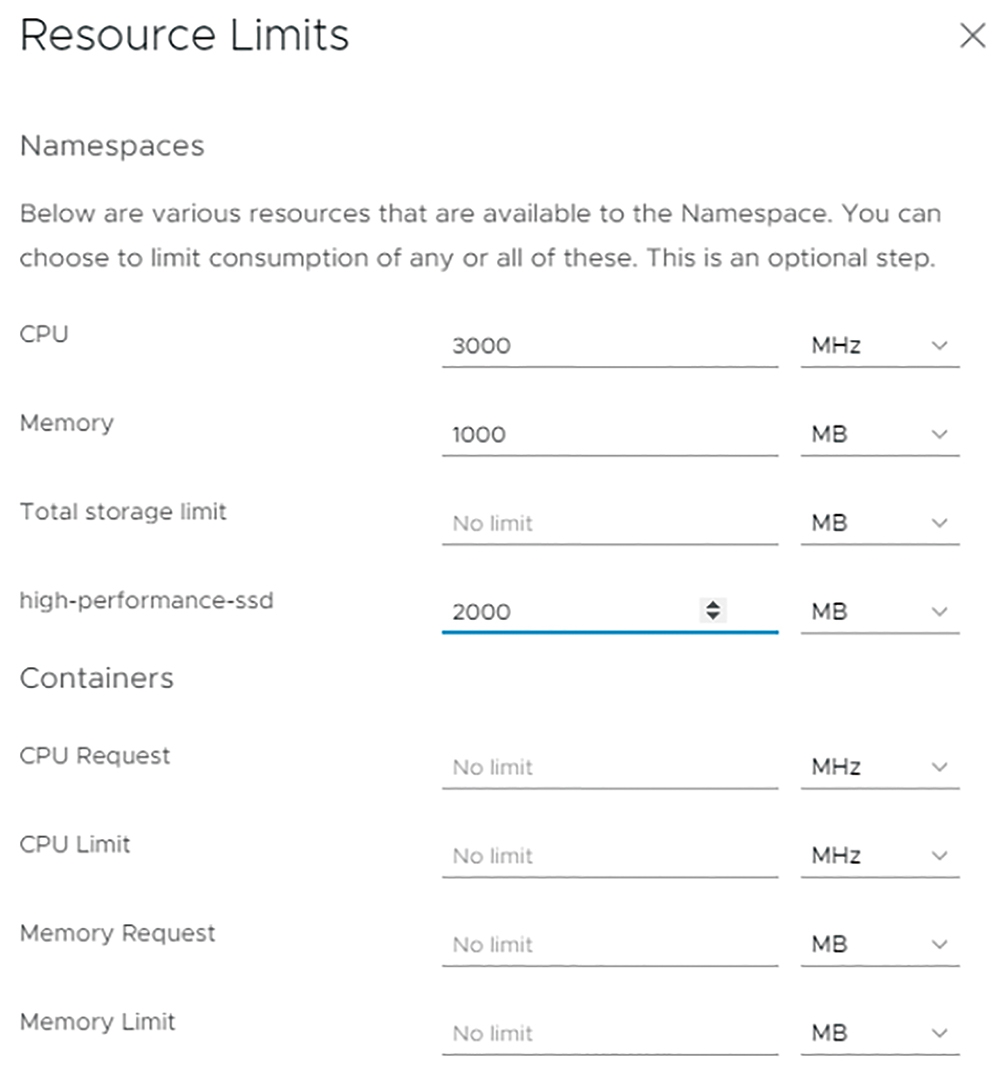Click the chevron arrow beside Memory MB unit
This screenshot has width=1000, height=1078.
[939, 434]
